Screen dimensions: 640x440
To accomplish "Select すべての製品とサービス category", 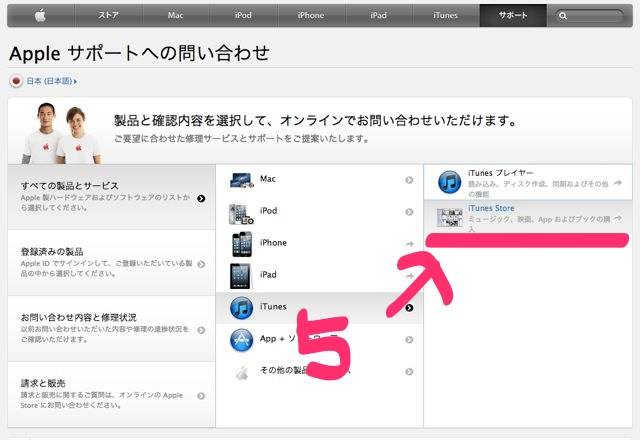I will point(111,197).
